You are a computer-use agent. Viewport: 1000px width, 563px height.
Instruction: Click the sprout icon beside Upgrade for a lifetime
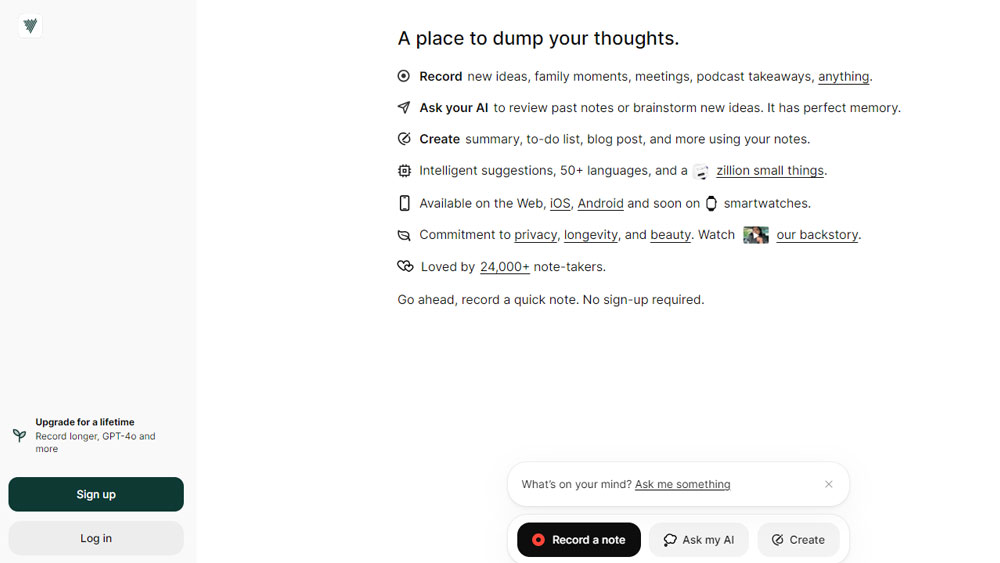coord(19,435)
